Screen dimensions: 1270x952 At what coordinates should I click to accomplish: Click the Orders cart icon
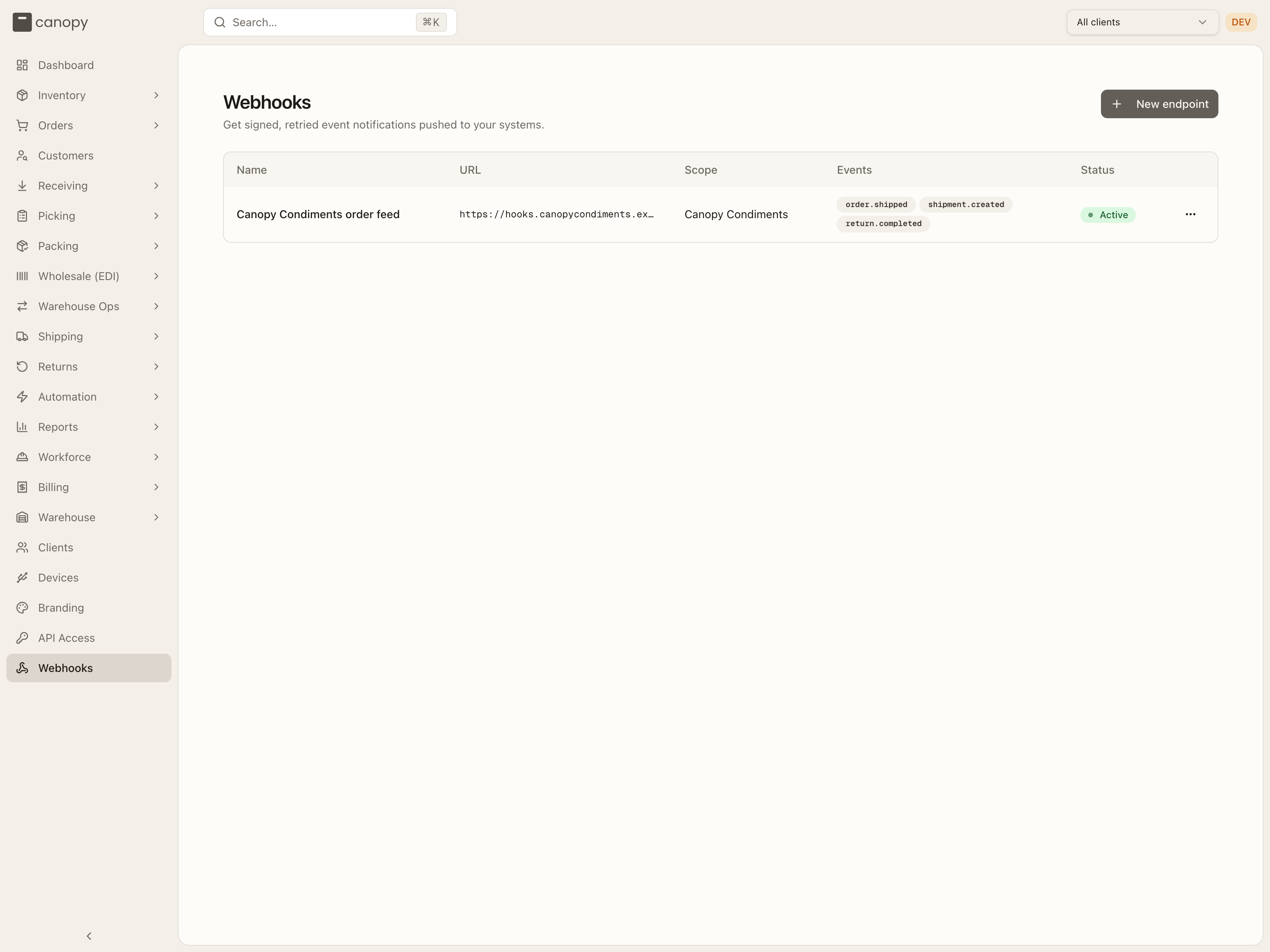click(22, 125)
